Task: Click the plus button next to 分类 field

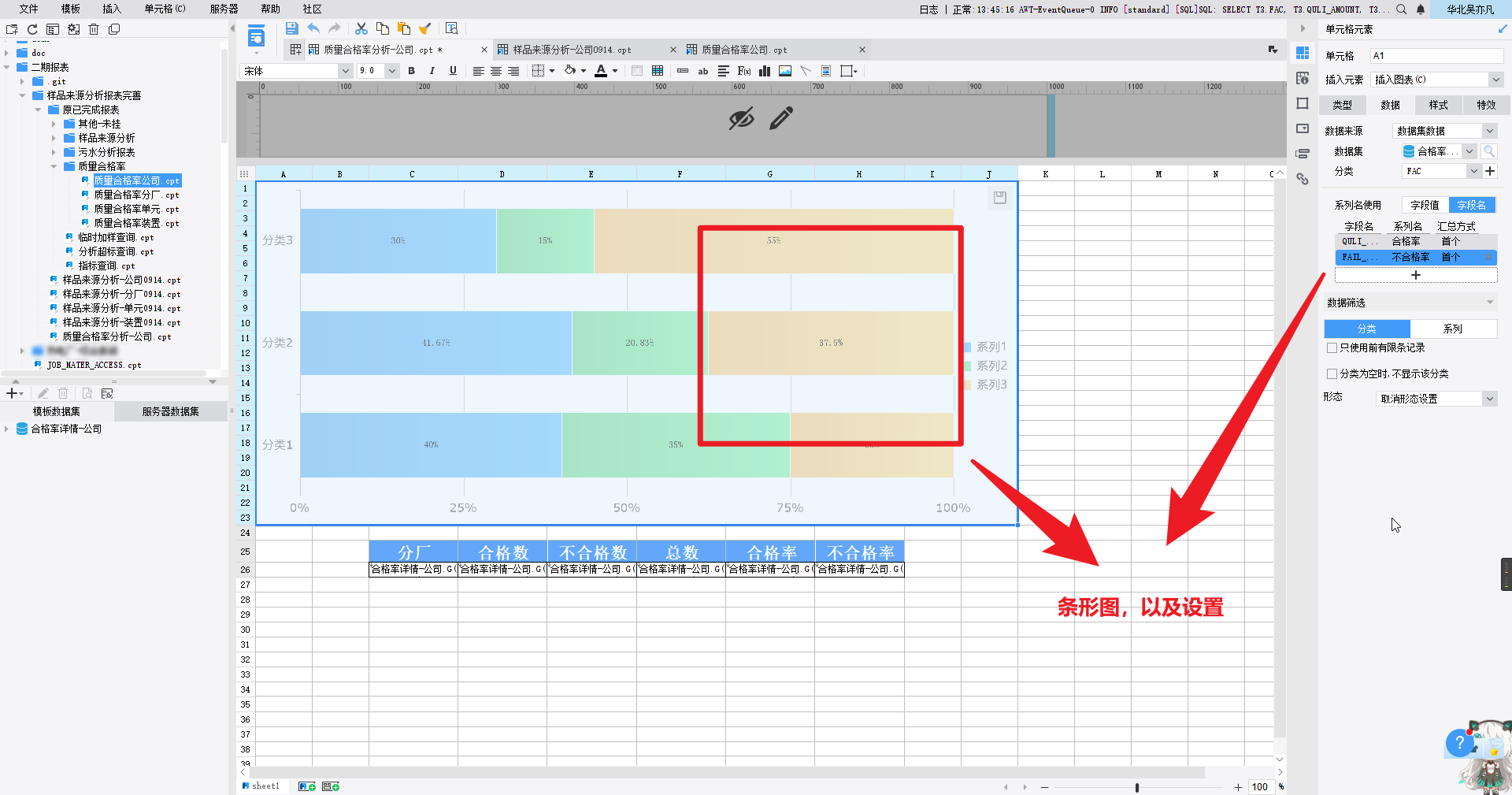Action: [x=1490, y=171]
